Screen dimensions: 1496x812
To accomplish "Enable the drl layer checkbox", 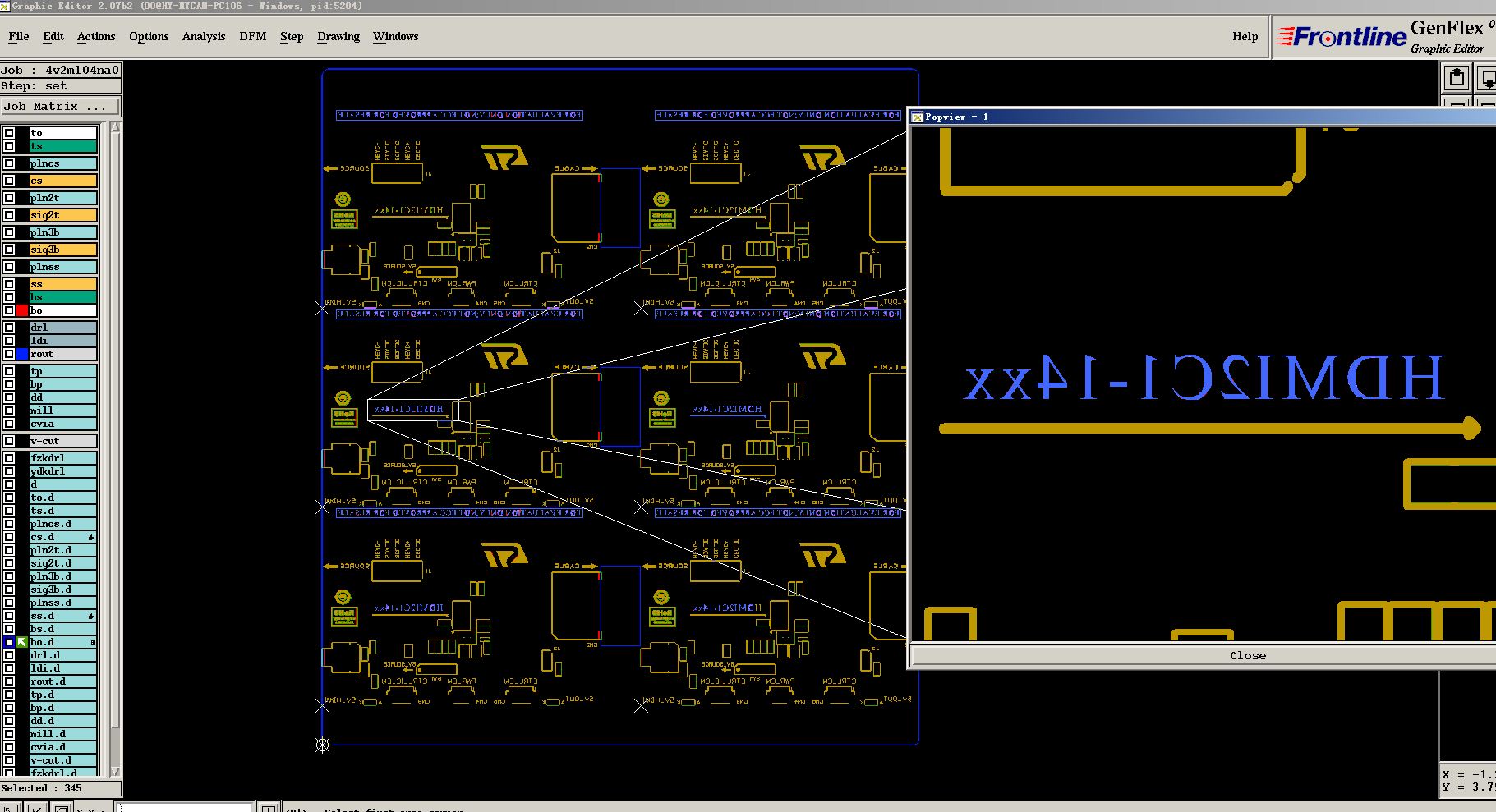I will [9, 328].
